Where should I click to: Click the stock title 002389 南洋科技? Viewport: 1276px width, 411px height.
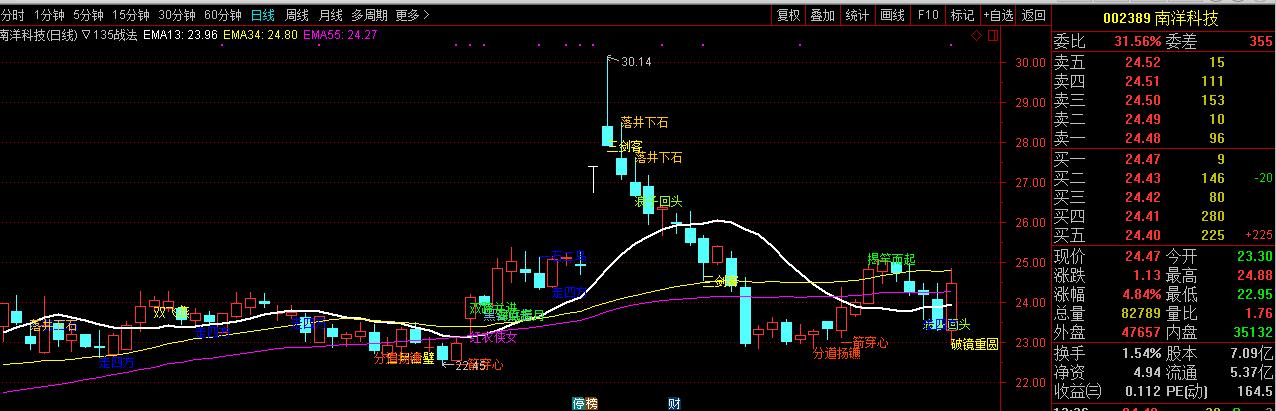[x=1160, y=18]
